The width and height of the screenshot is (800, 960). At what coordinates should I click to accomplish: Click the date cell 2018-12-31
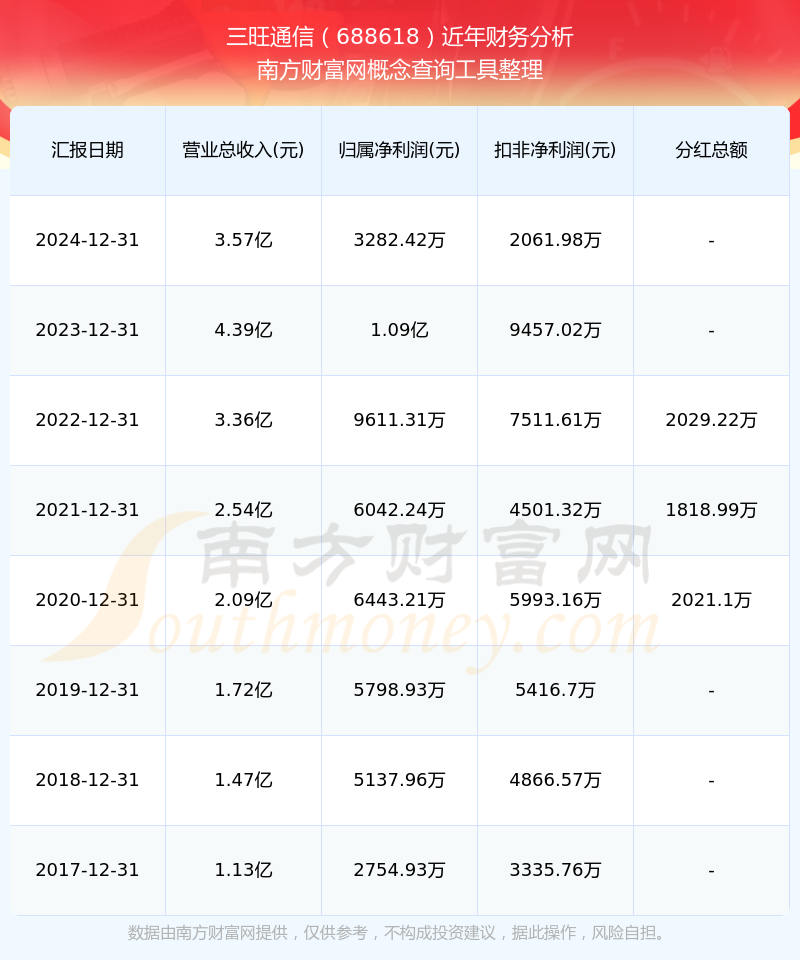(88, 780)
